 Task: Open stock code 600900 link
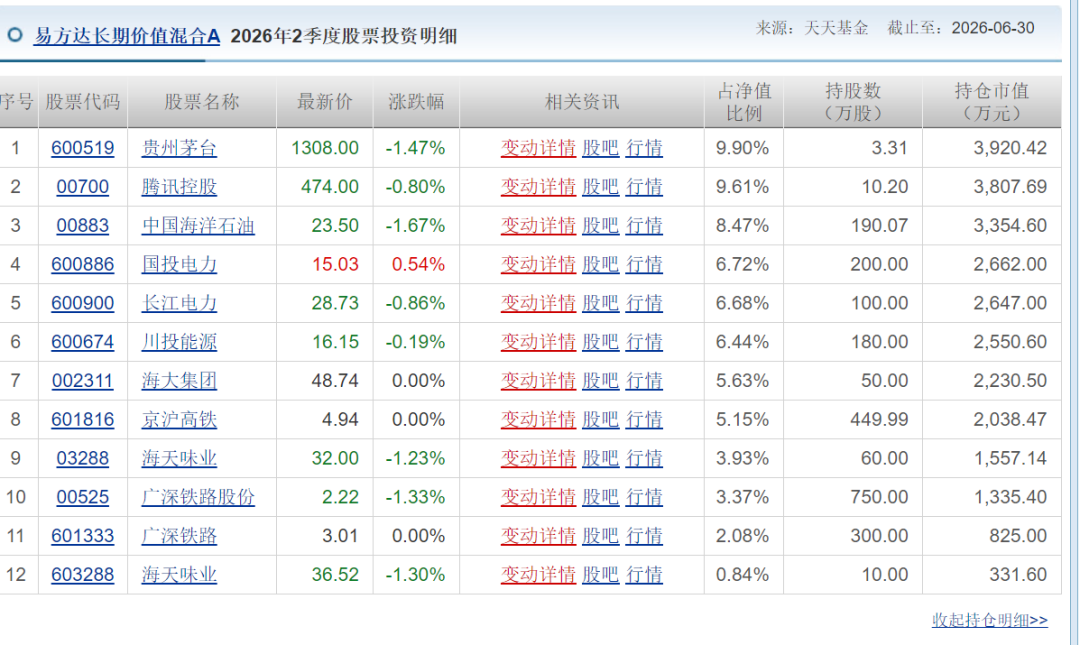click(x=83, y=303)
